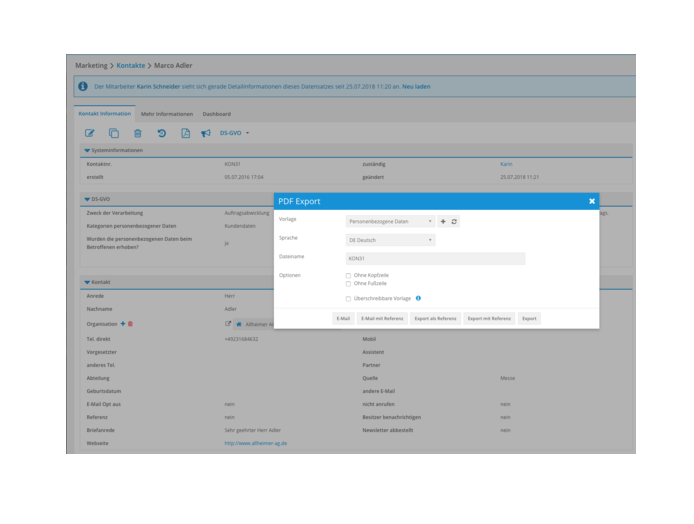Open the Dashboard tab
Screen dimensions: 694x524
pyautogui.click(x=217, y=114)
